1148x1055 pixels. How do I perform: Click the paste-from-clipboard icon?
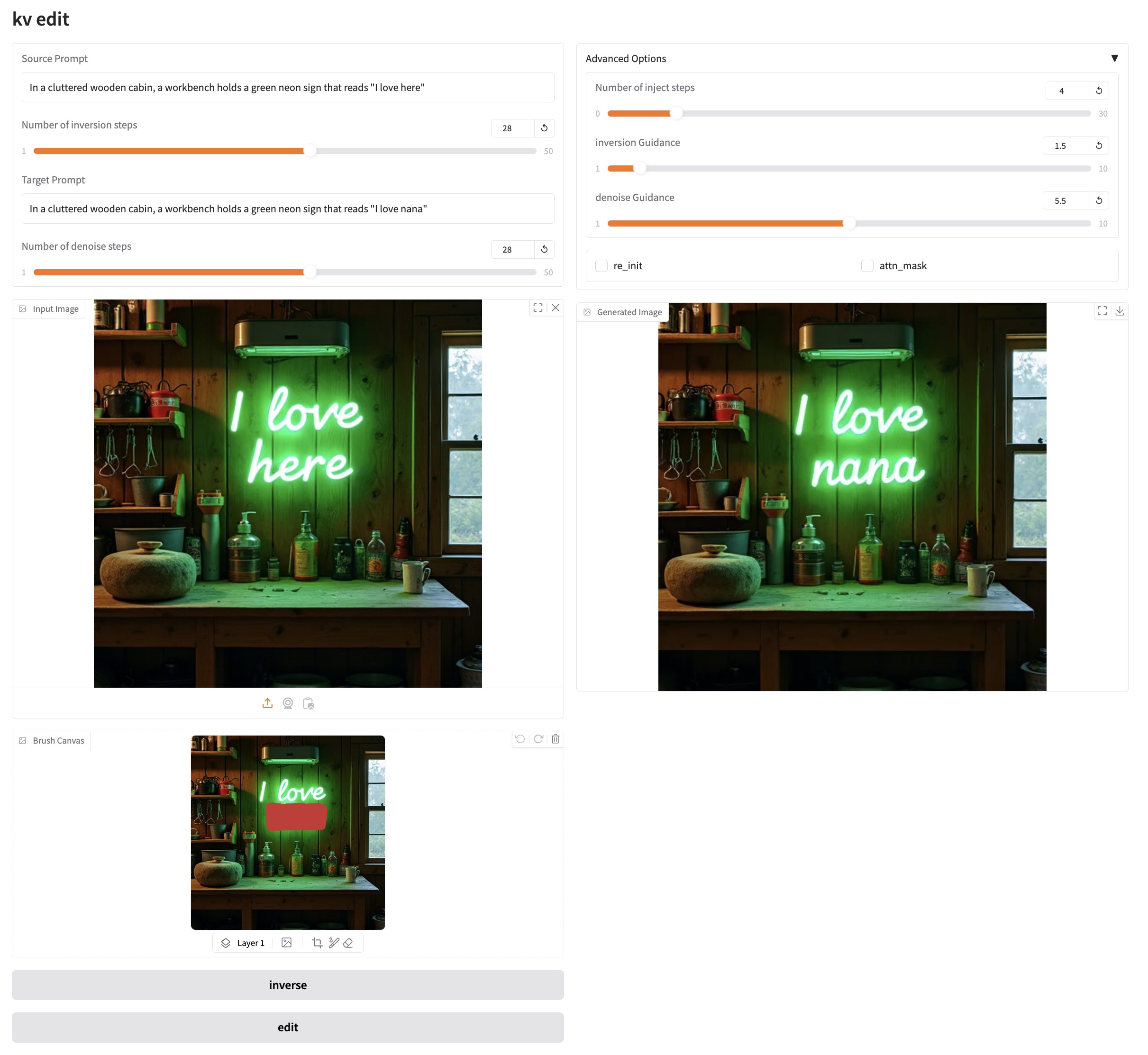click(x=309, y=703)
